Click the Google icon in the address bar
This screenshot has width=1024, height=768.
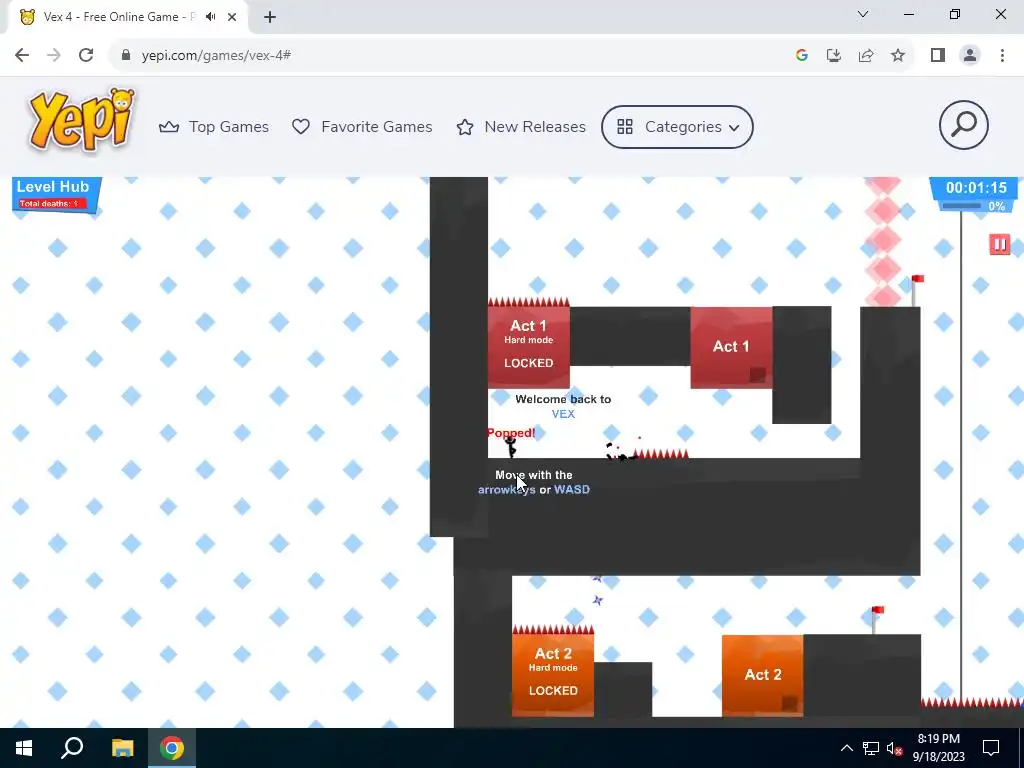click(x=802, y=56)
